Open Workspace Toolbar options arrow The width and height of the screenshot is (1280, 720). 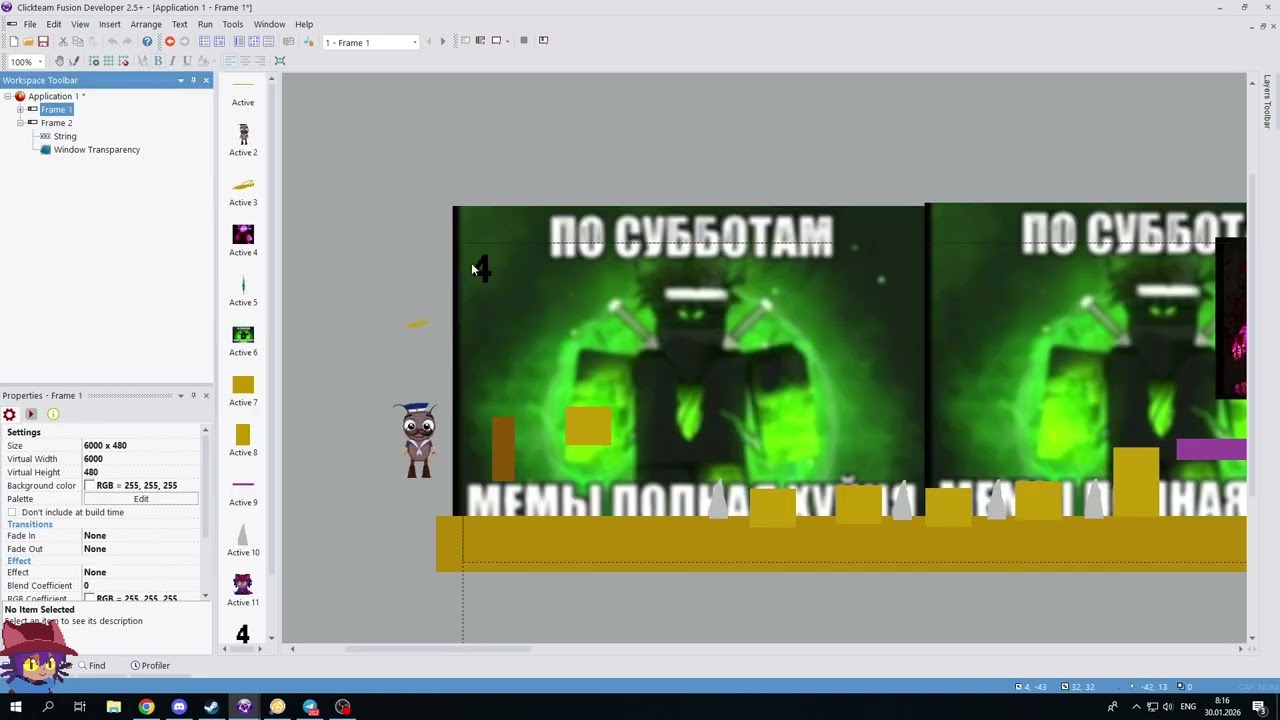tap(181, 80)
